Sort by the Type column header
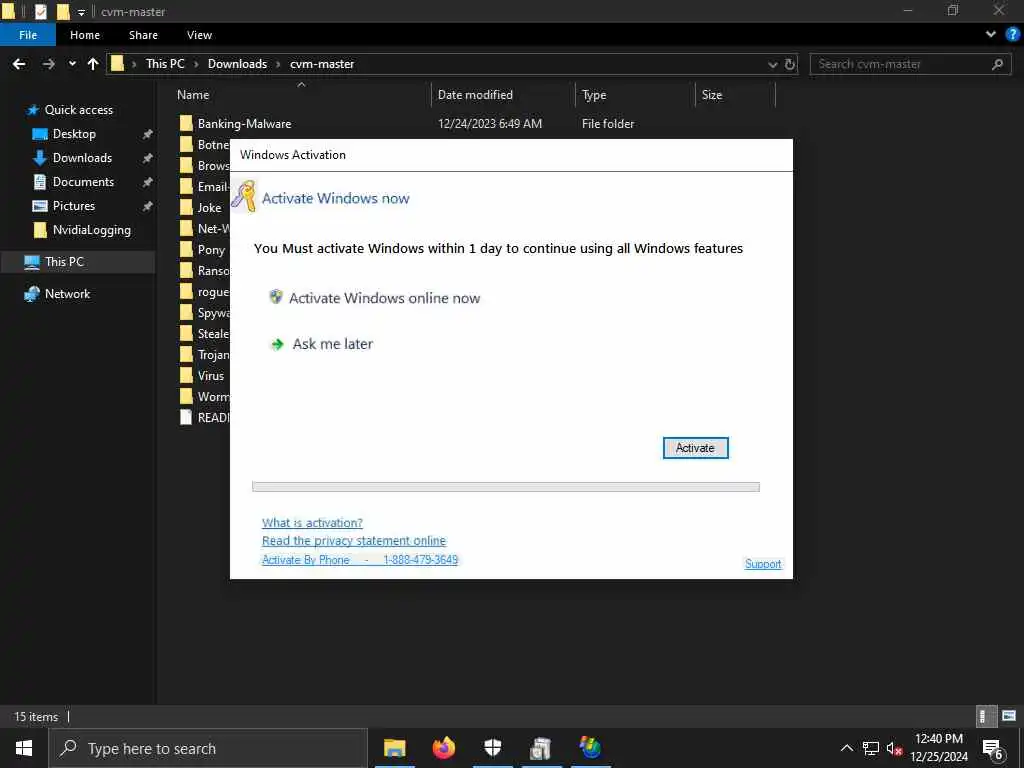 point(594,95)
